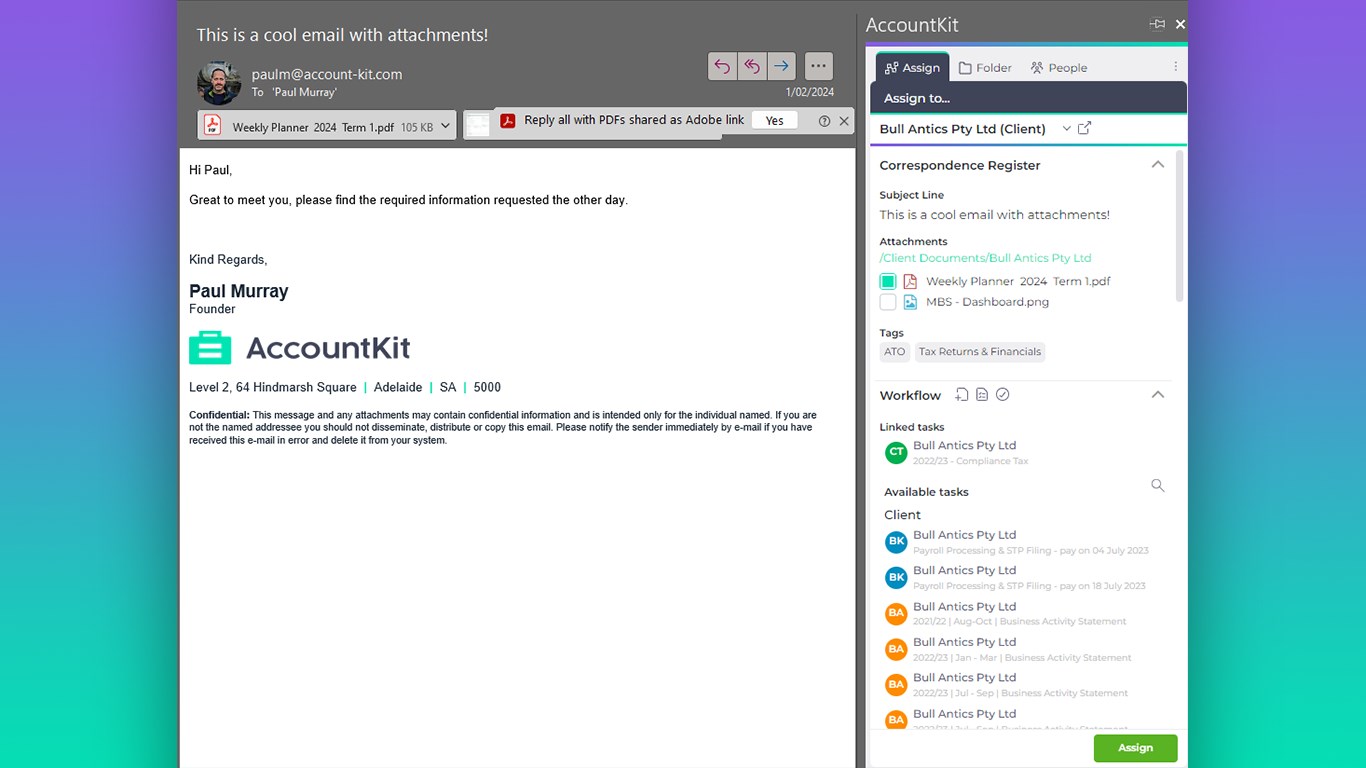The image size is (1366, 768).
Task: Search available tasks with magnifier icon
Action: tap(1158, 486)
